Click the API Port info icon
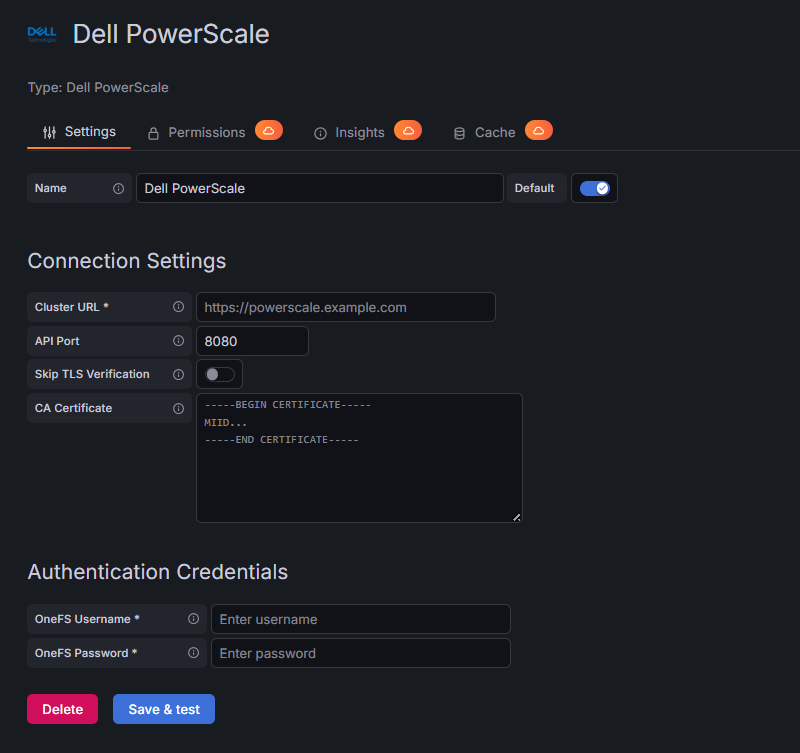 coord(179,341)
